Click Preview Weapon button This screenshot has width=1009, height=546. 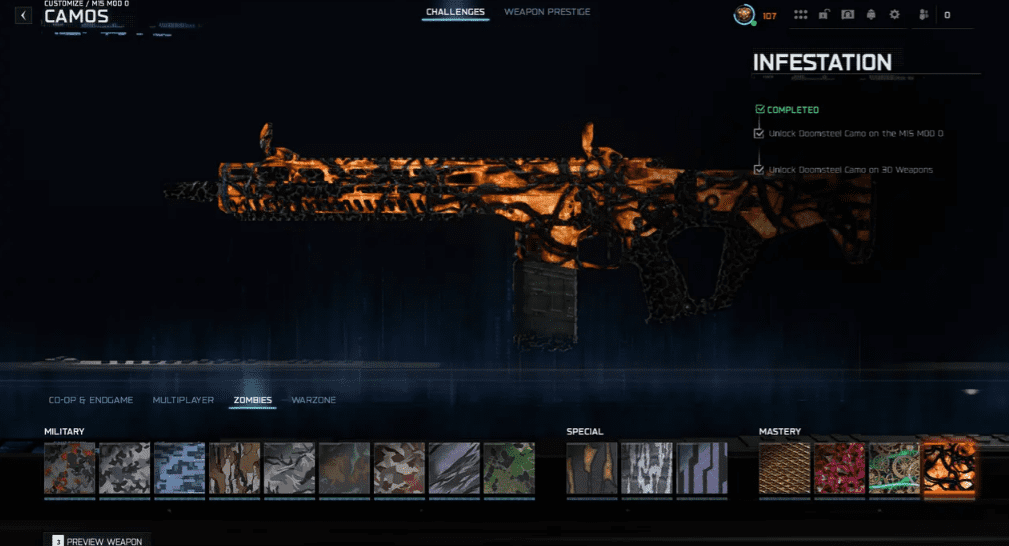click(x=102, y=541)
